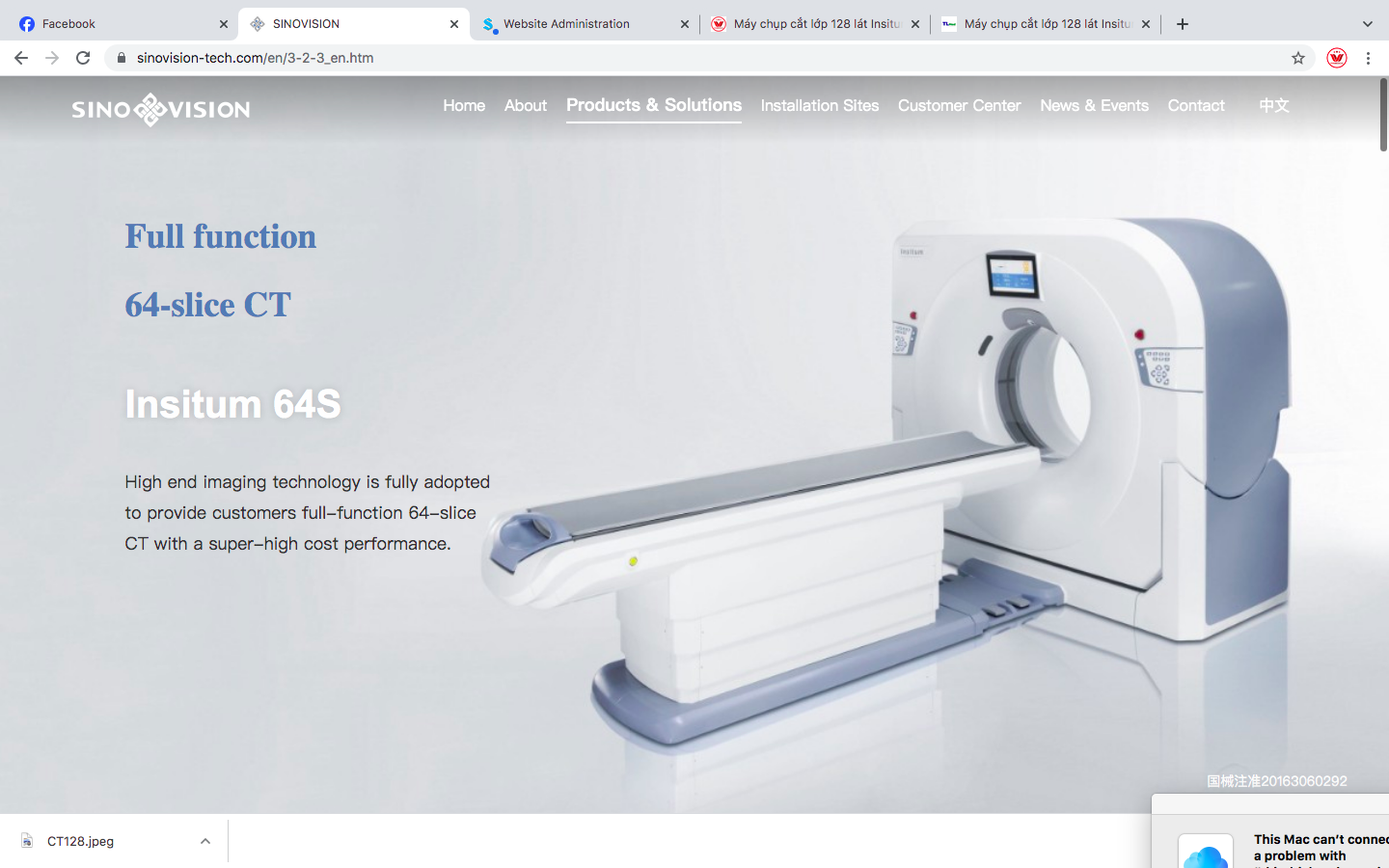The image size is (1389, 868).
Task: Open the Home menu item
Action: (464, 105)
